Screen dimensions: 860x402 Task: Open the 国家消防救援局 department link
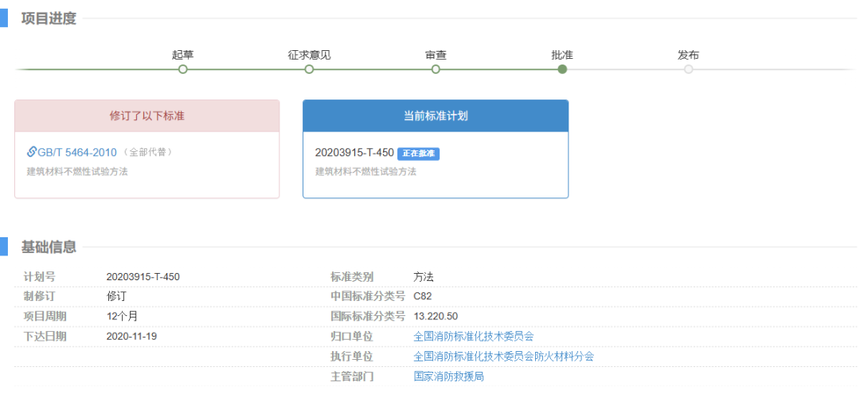pos(448,376)
